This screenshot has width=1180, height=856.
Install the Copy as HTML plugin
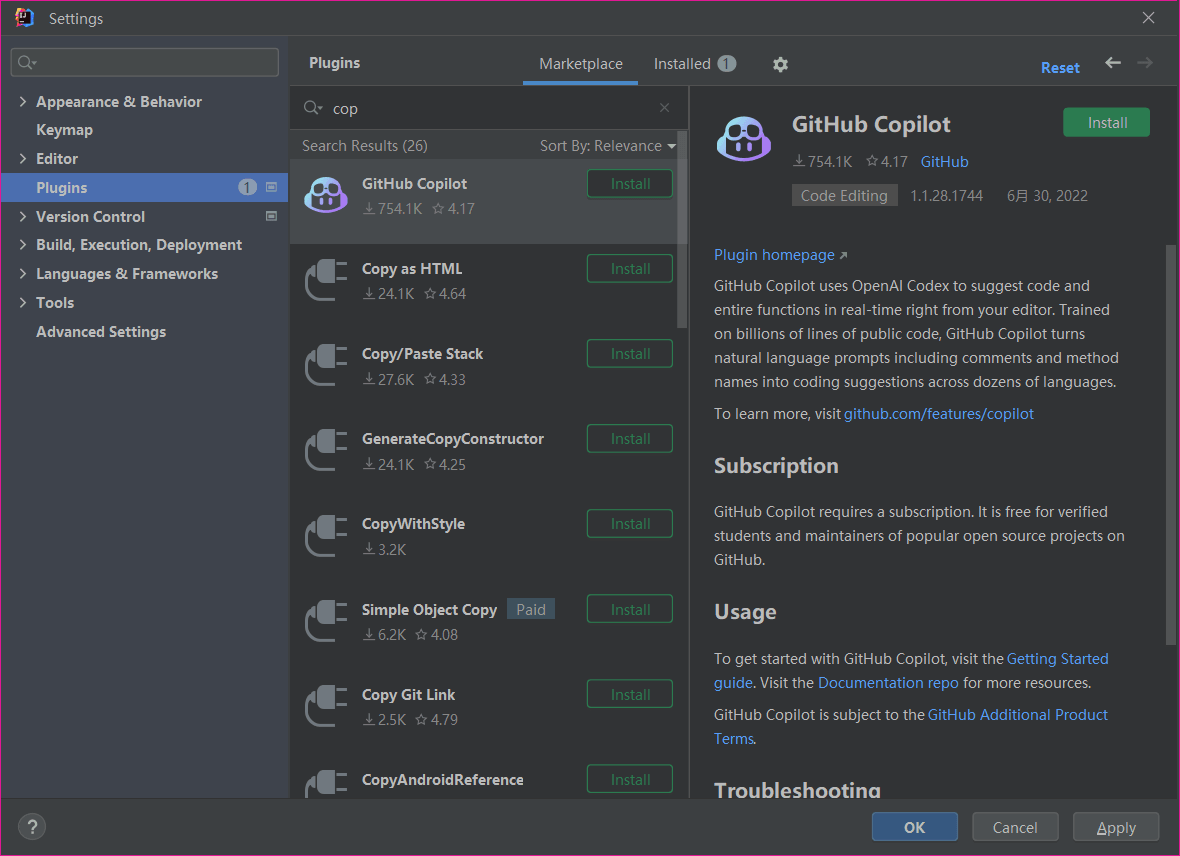point(630,269)
